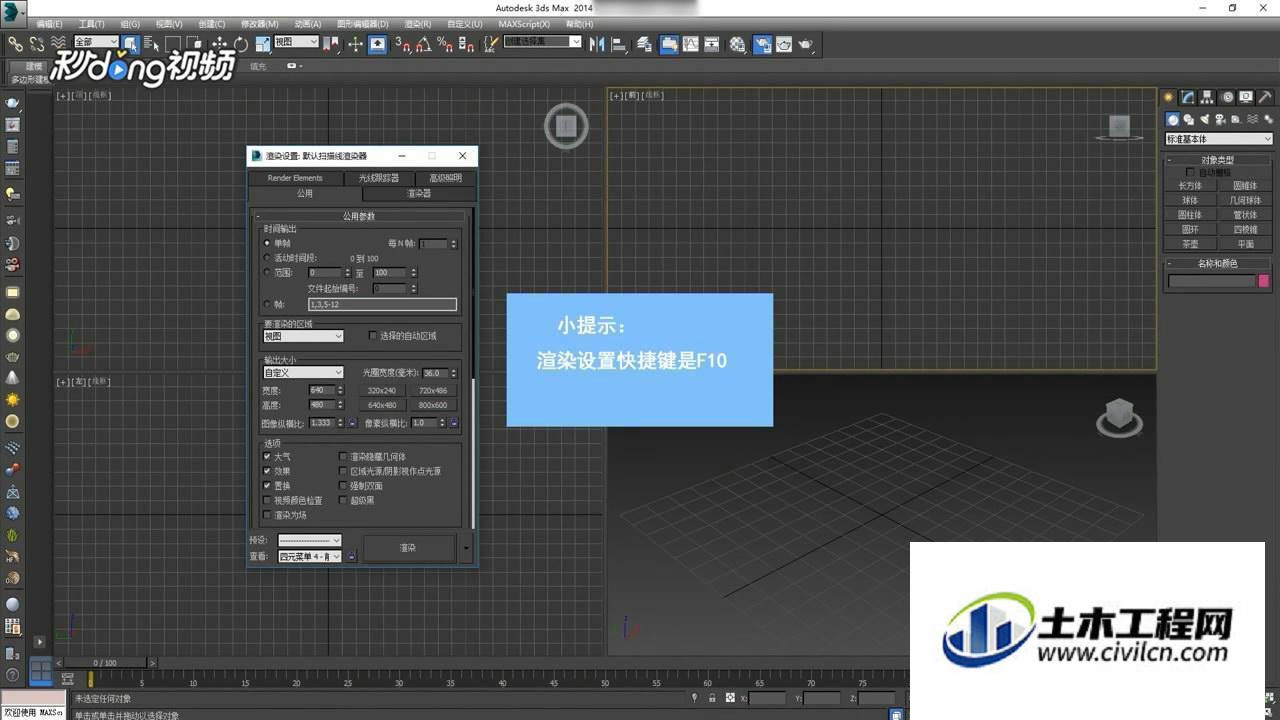Open the Modify command panel tab
1280x720 pixels.
1187,97
